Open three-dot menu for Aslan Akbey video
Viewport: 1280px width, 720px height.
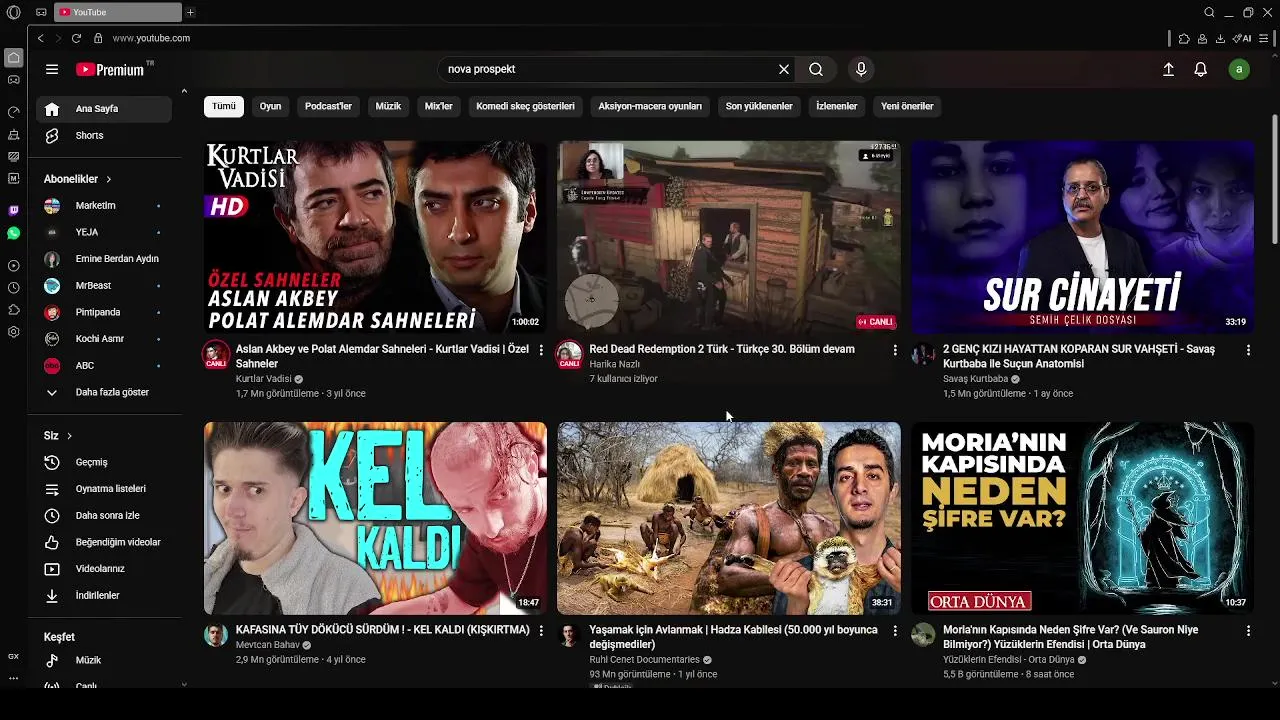coord(541,350)
